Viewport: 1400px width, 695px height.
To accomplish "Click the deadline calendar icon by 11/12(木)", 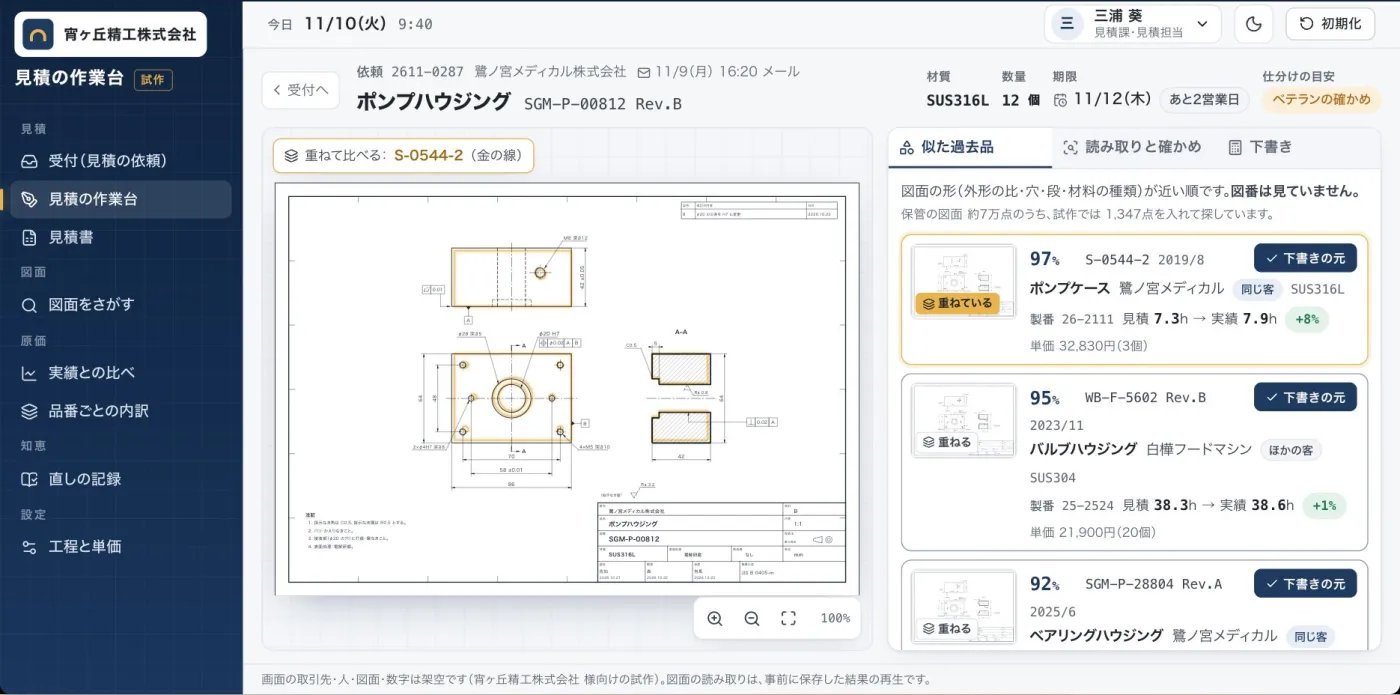I will point(1060,100).
